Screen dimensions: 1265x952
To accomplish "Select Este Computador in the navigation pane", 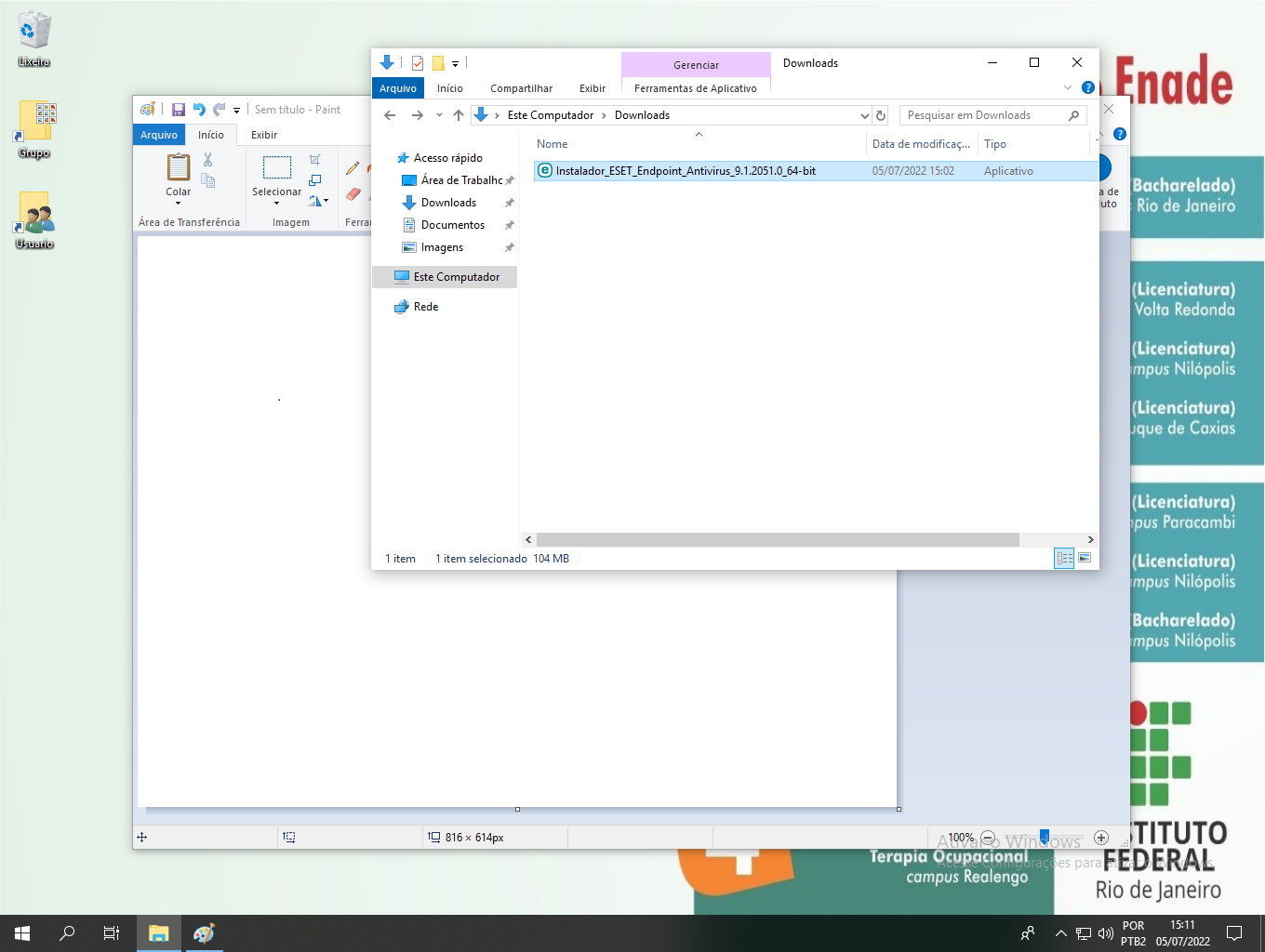I will click(445, 277).
